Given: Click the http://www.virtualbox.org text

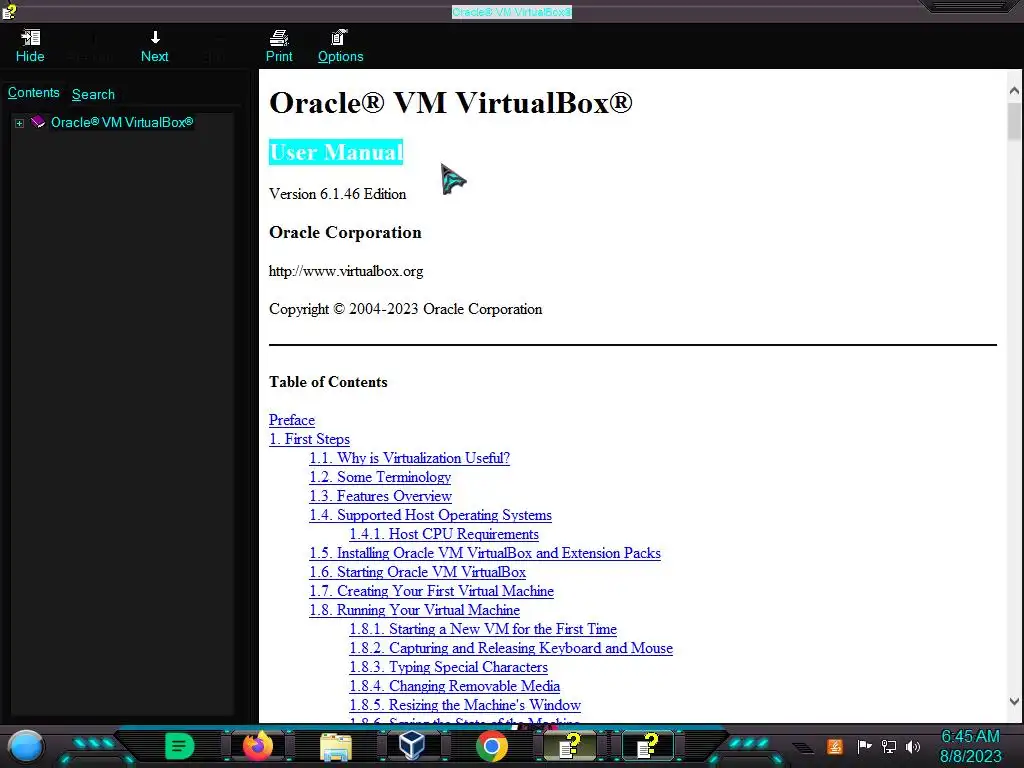Looking at the screenshot, I should tap(346, 271).
